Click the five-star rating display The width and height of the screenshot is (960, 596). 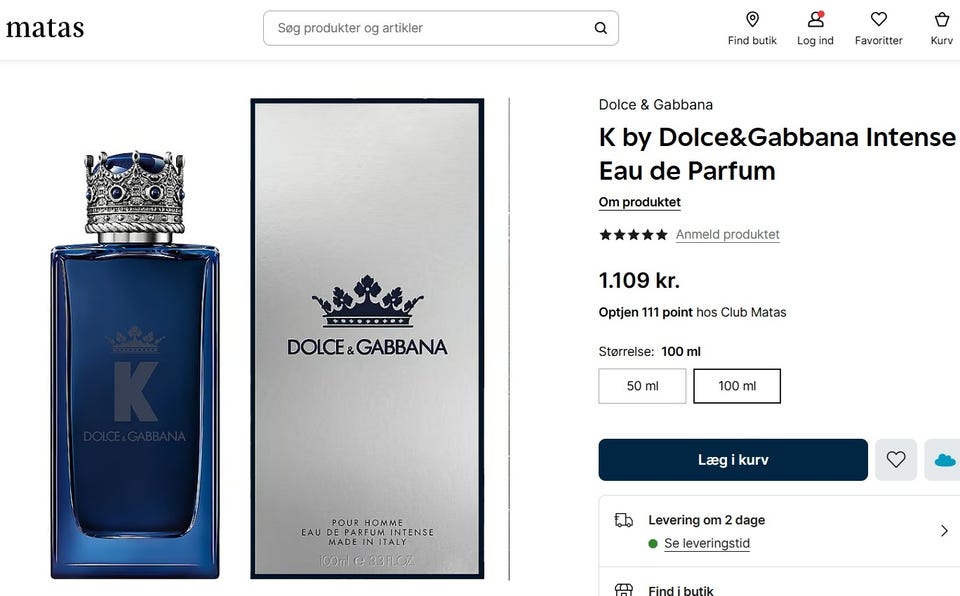click(633, 235)
